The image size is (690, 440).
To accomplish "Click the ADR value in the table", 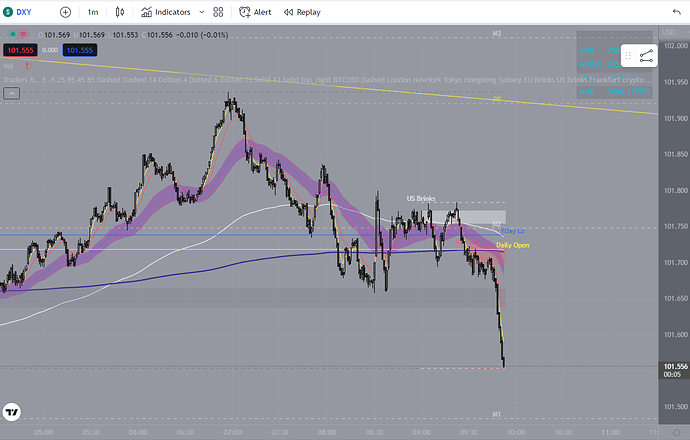I will (x=613, y=51).
